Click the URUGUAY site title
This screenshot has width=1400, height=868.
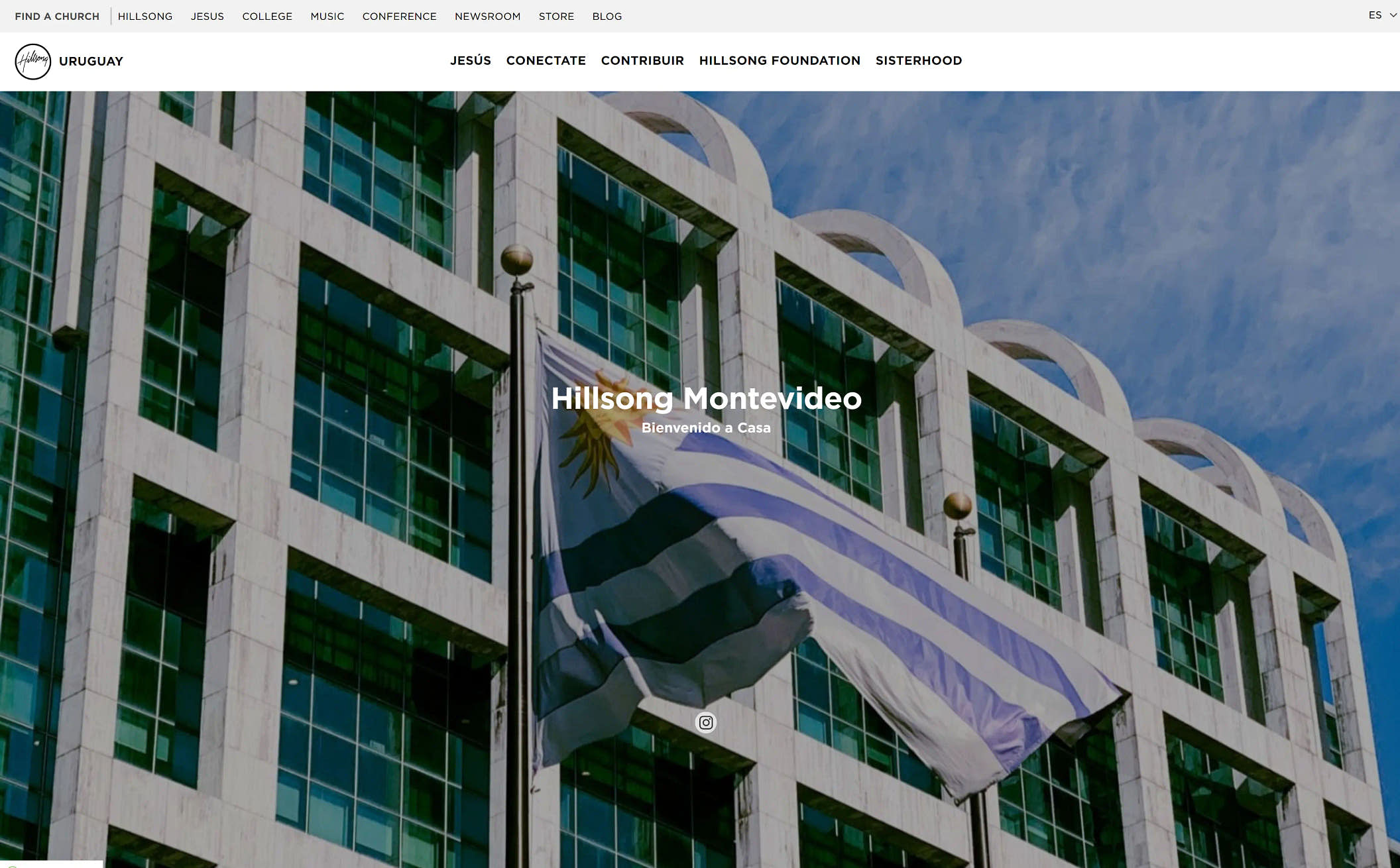pos(91,62)
